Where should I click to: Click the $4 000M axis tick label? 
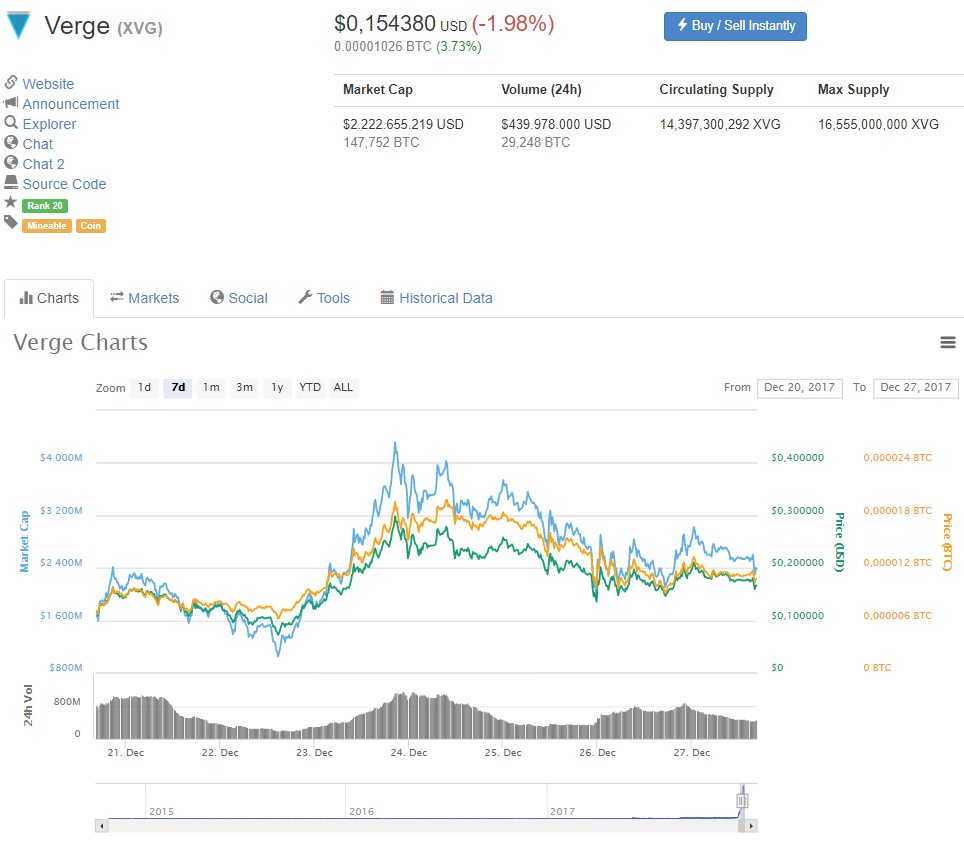click(x=61, y=458)
